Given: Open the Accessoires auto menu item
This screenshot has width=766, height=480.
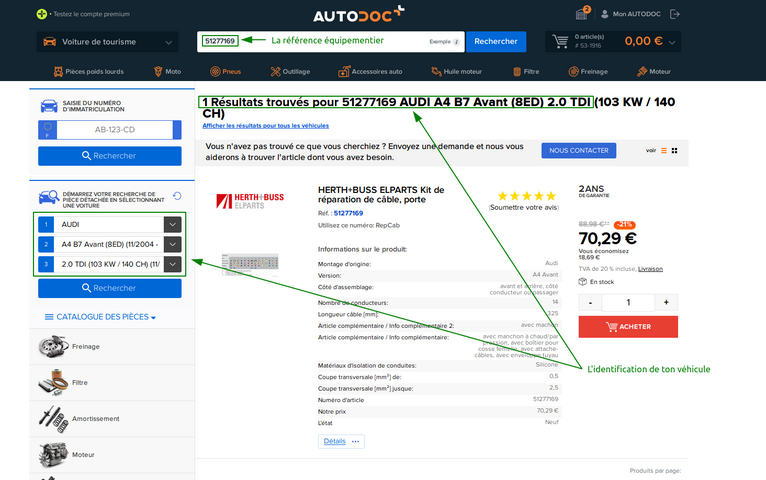Looking at the screenshot, I should [370, 71].
